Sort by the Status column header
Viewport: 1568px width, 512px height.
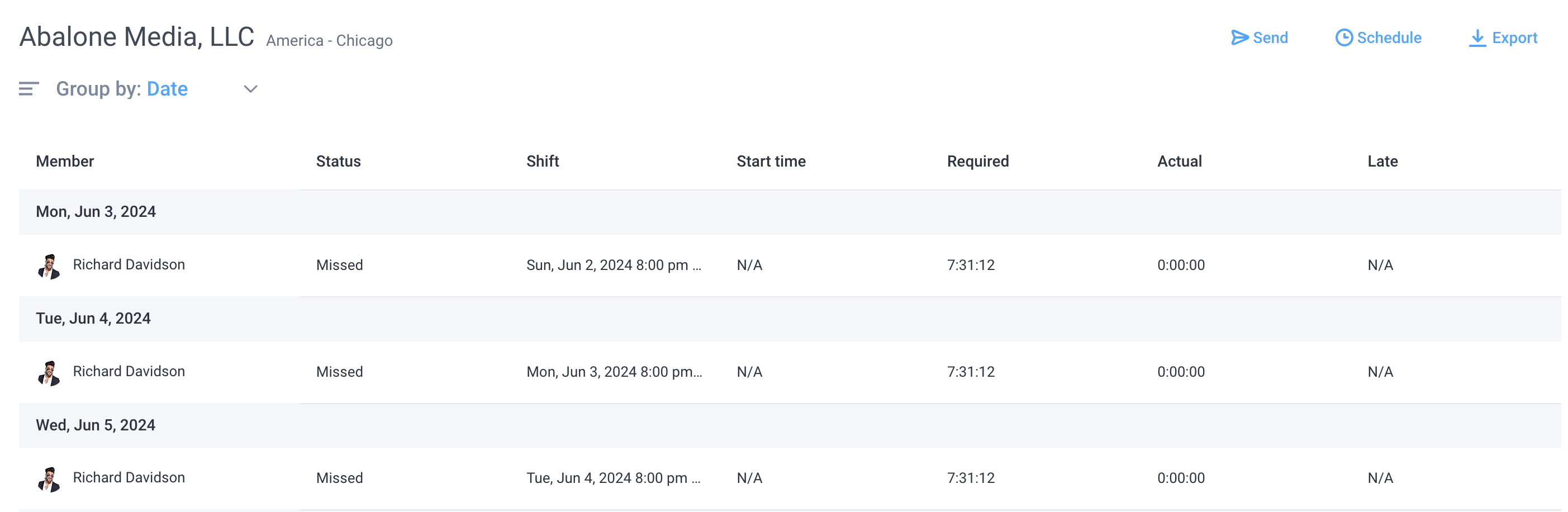[339, 162]
